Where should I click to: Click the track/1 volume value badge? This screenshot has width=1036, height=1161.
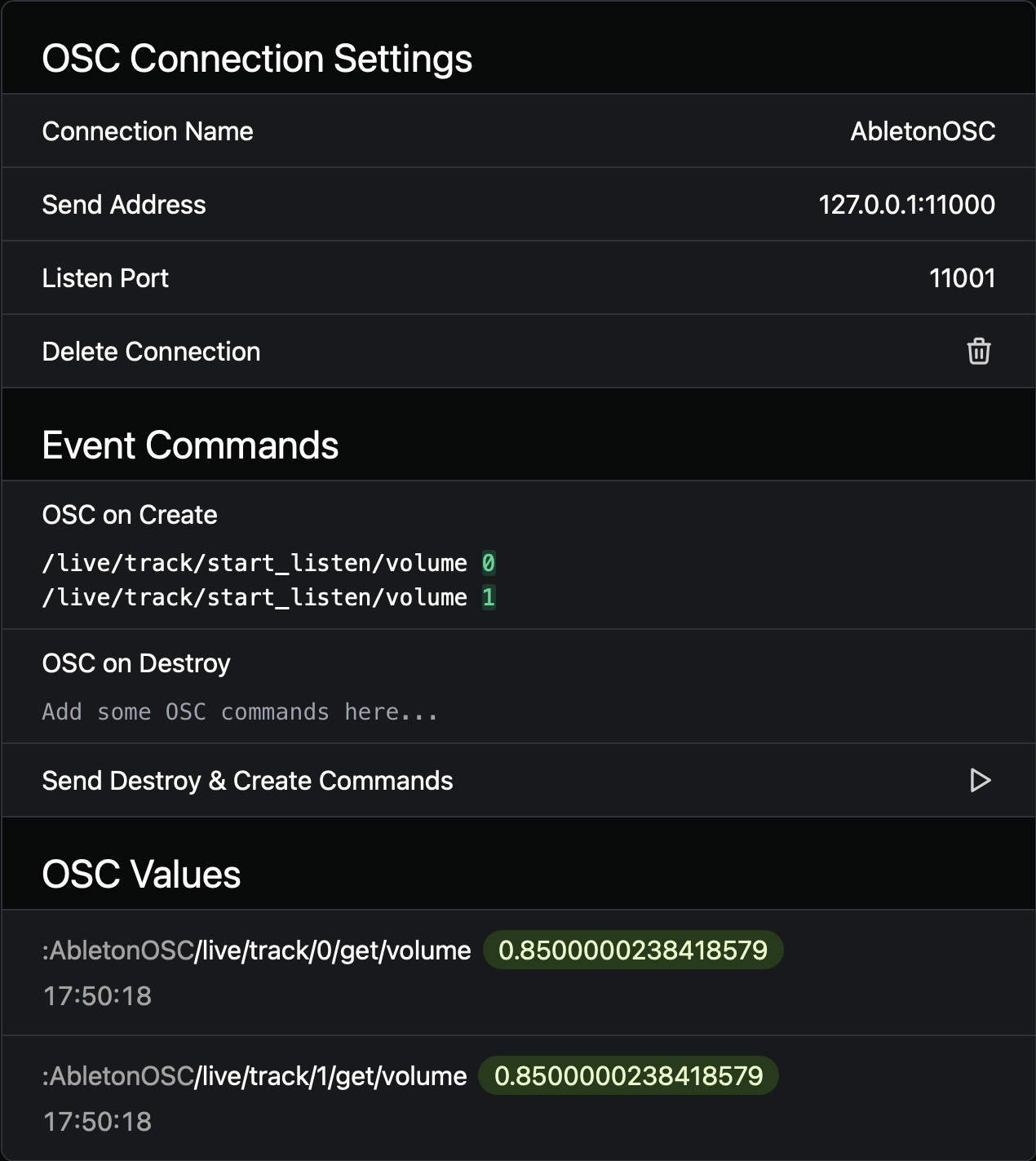coord(629,1076)
